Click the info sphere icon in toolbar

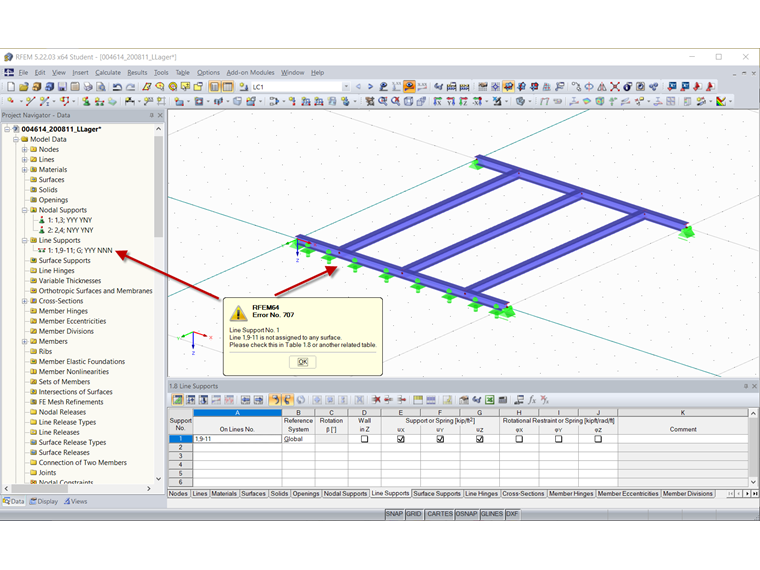pyautogui.click(x=628, y=87)
